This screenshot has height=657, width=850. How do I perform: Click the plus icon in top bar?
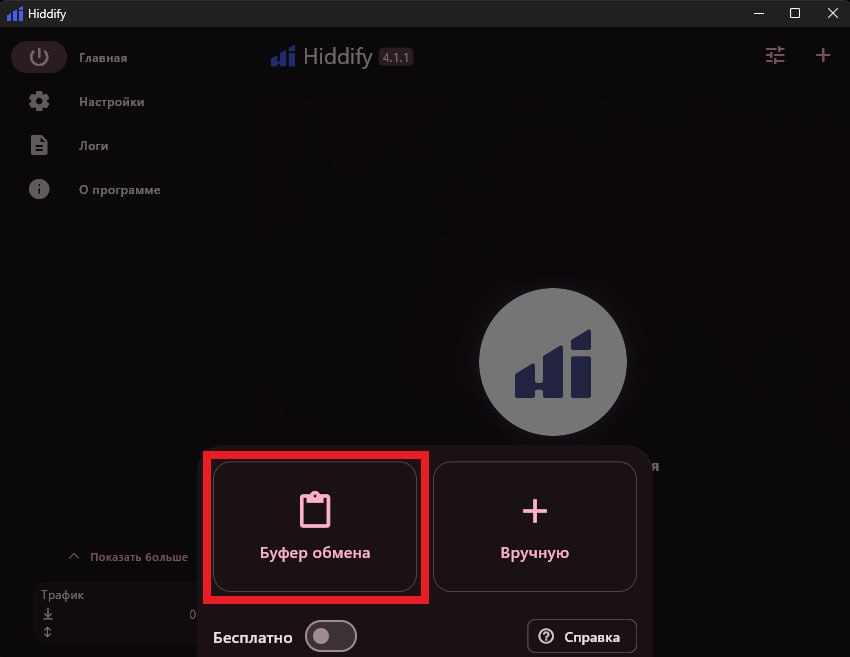point(822,55)
